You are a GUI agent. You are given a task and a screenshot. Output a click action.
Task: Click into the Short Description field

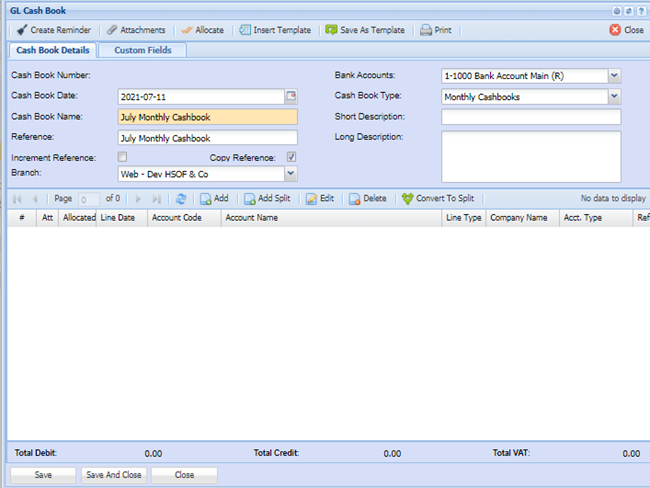530,117
